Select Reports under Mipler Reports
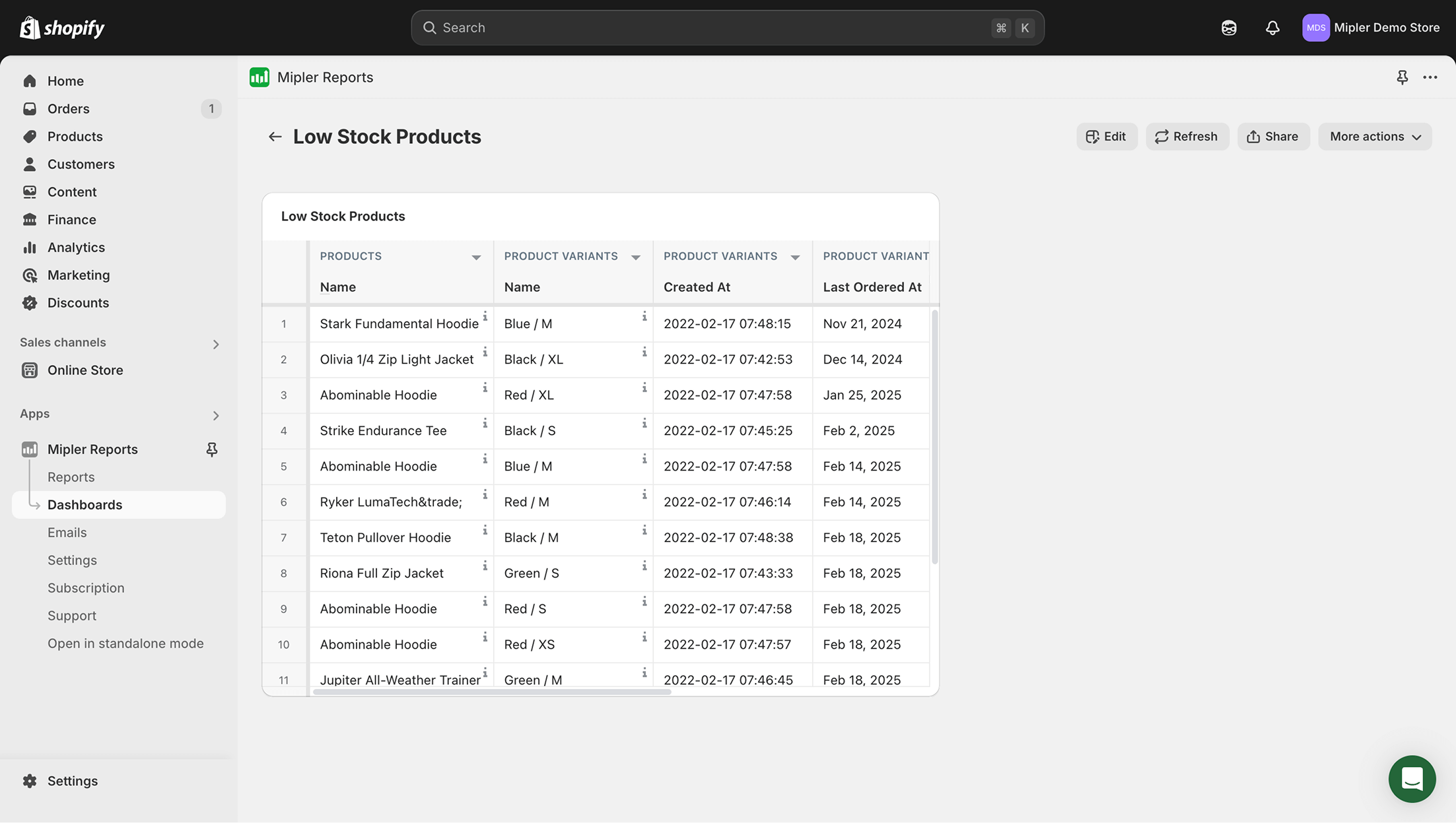The height and width of the screenshot is (823, 1456). pos(71,477)
